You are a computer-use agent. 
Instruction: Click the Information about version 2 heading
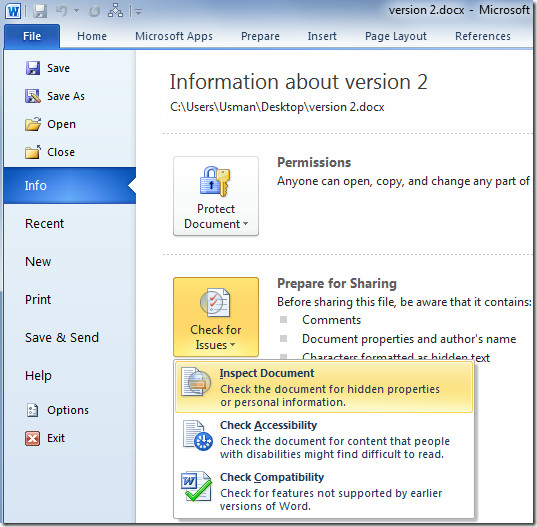click(299, 82)
